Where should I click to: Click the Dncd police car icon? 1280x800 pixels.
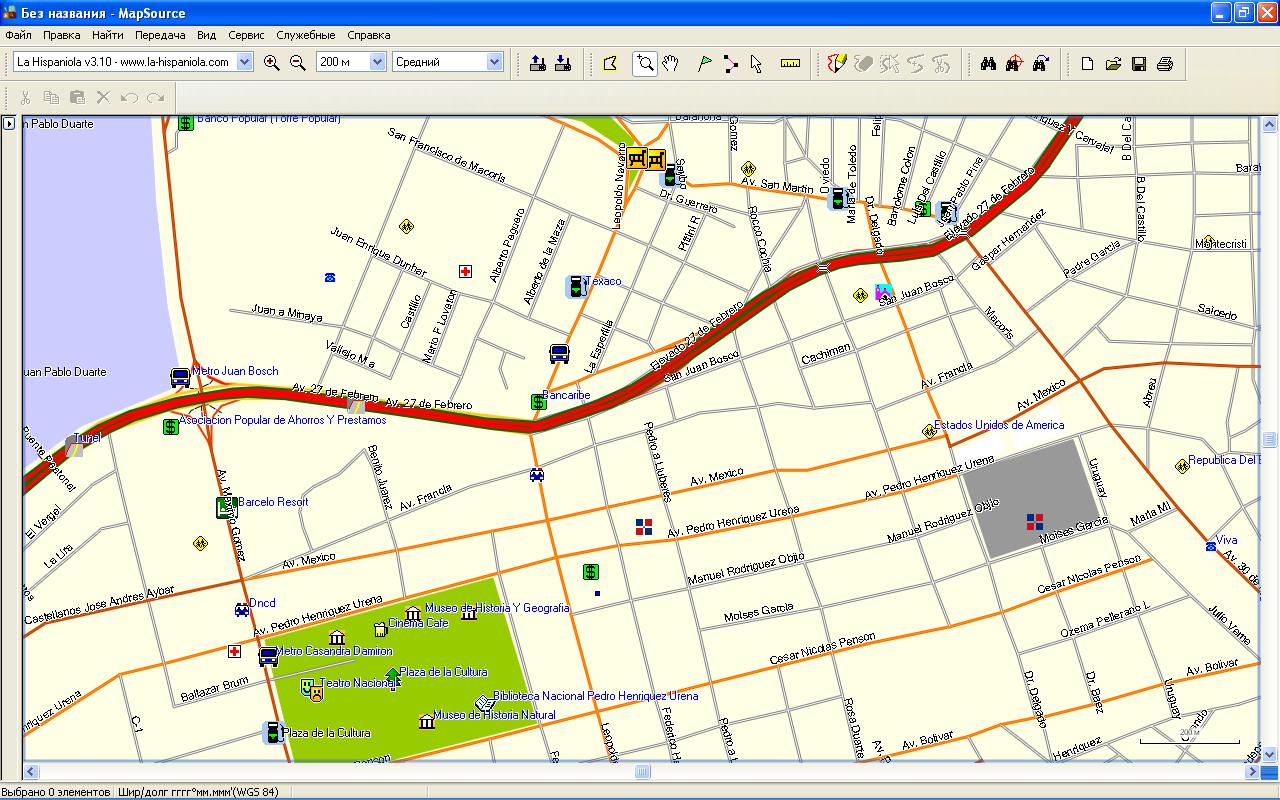pos(241,608)
